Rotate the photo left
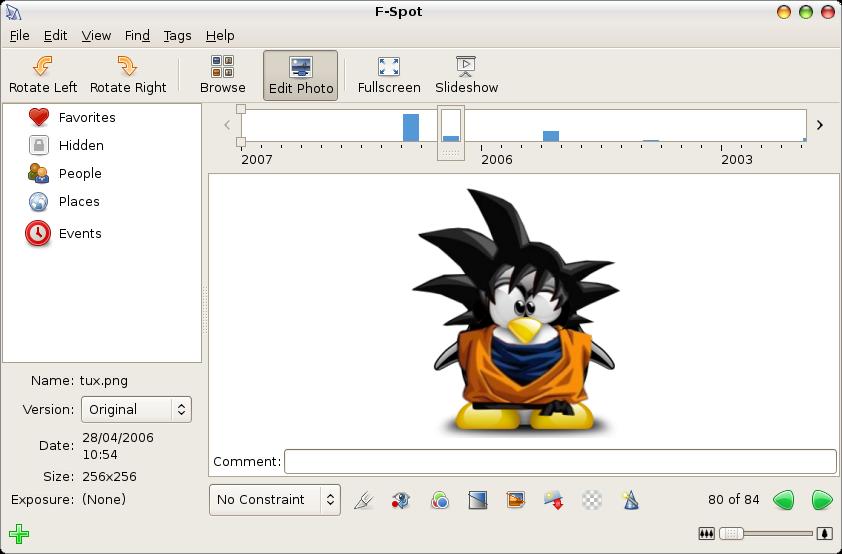The image size is (842, 554). 43,75
